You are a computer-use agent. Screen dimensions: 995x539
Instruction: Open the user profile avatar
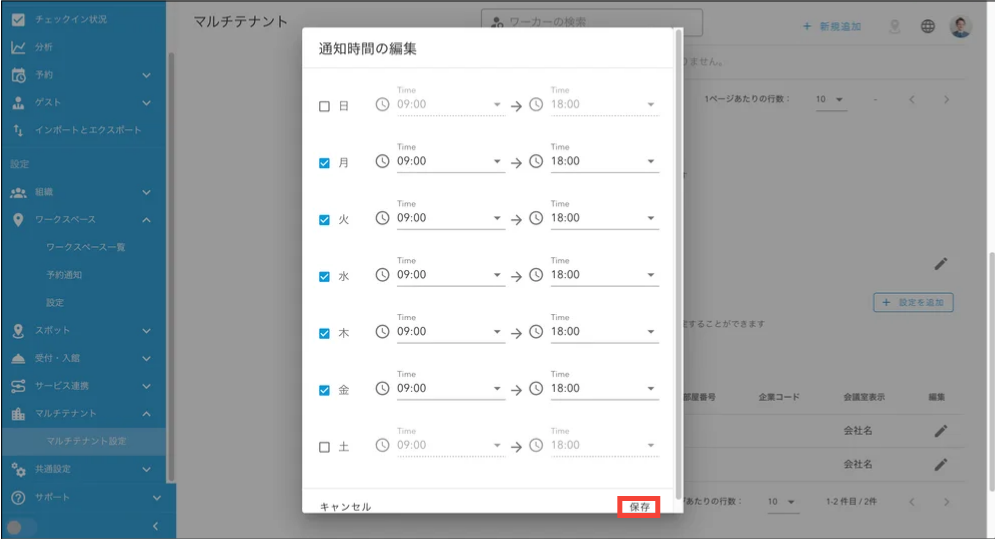pyautogui.click(x=961, y=26)
